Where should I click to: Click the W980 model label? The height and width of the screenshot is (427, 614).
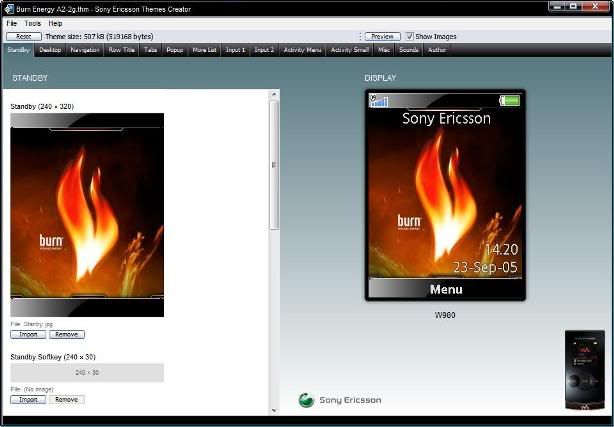445,315
